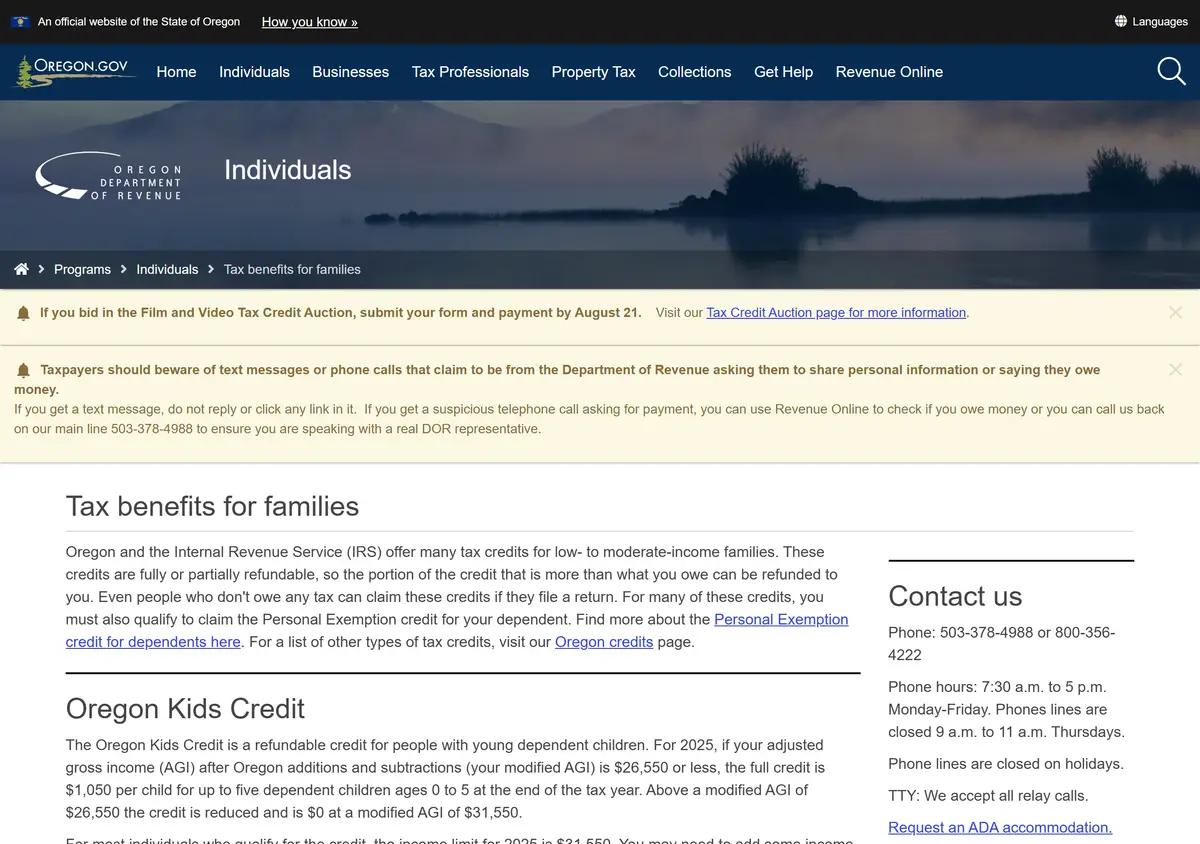Viewport: 1200px width, 844px height.
Task: Click the 'Contact us' heading
Action: tap(955, 597)
